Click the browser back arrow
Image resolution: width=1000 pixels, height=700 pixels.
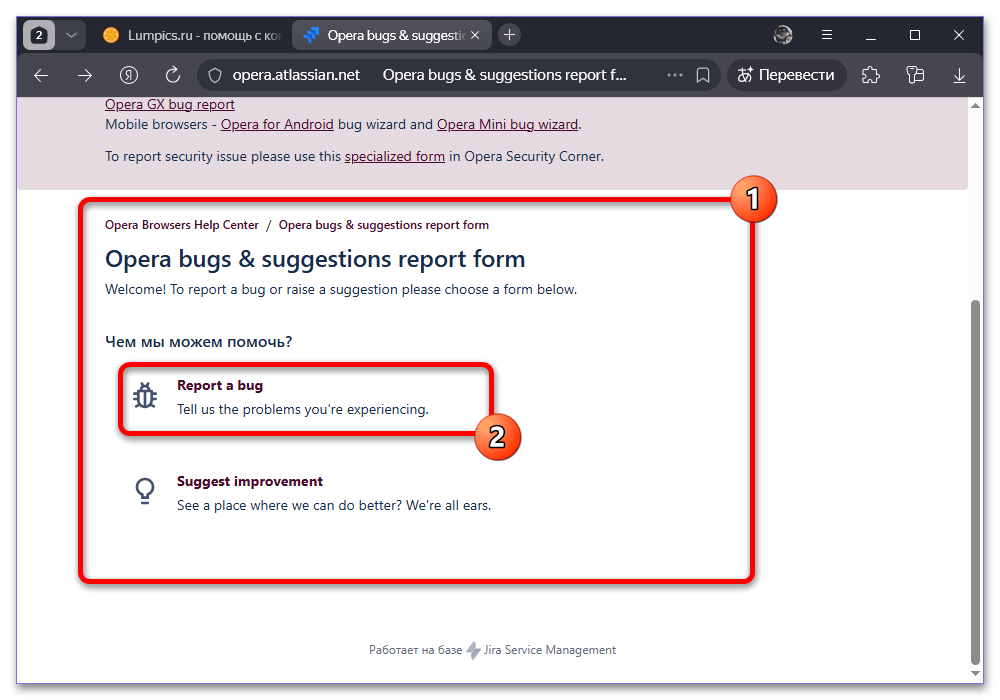click(41, 75)
